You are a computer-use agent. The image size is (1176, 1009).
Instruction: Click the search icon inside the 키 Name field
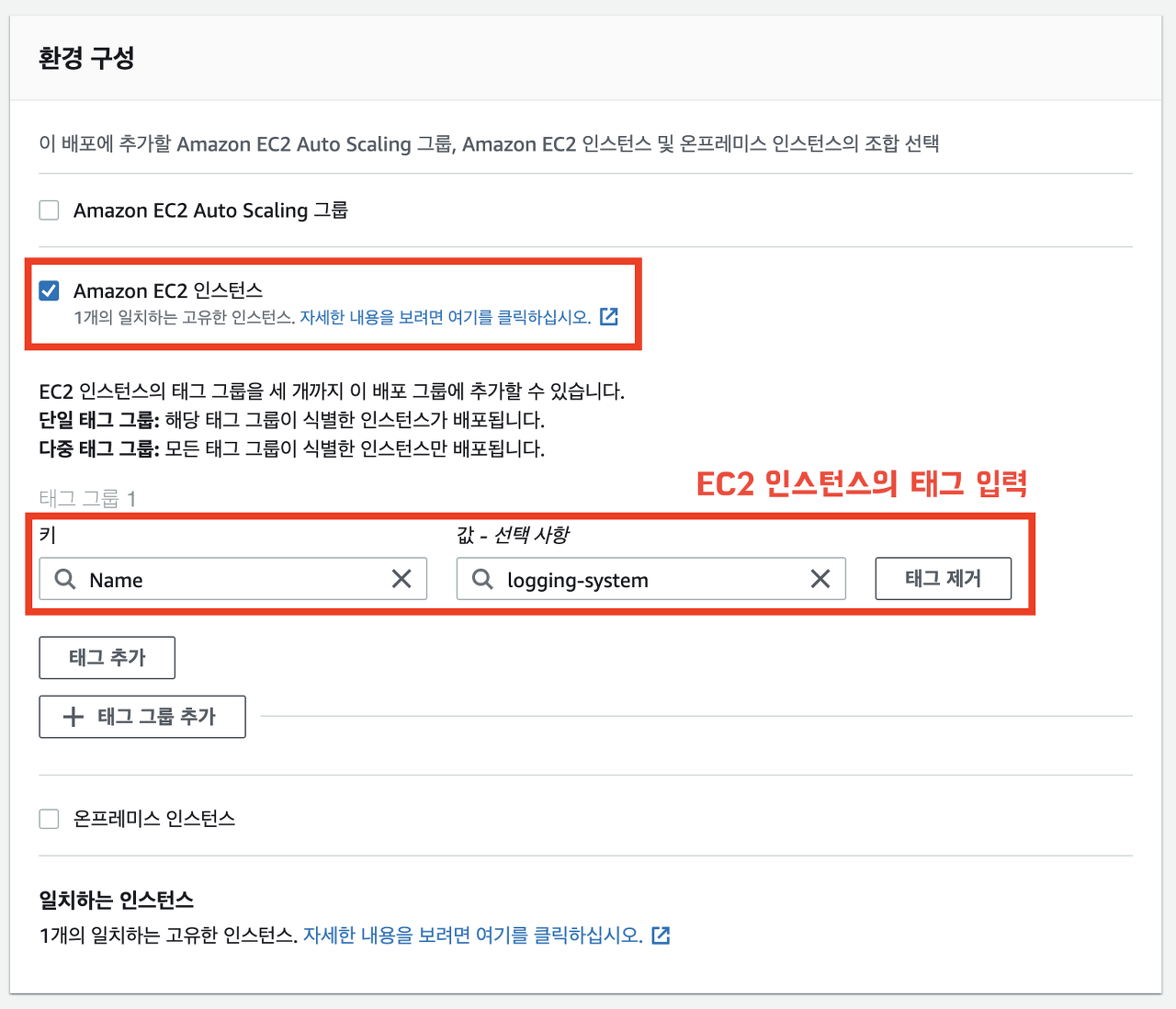[x=64, y=579]
